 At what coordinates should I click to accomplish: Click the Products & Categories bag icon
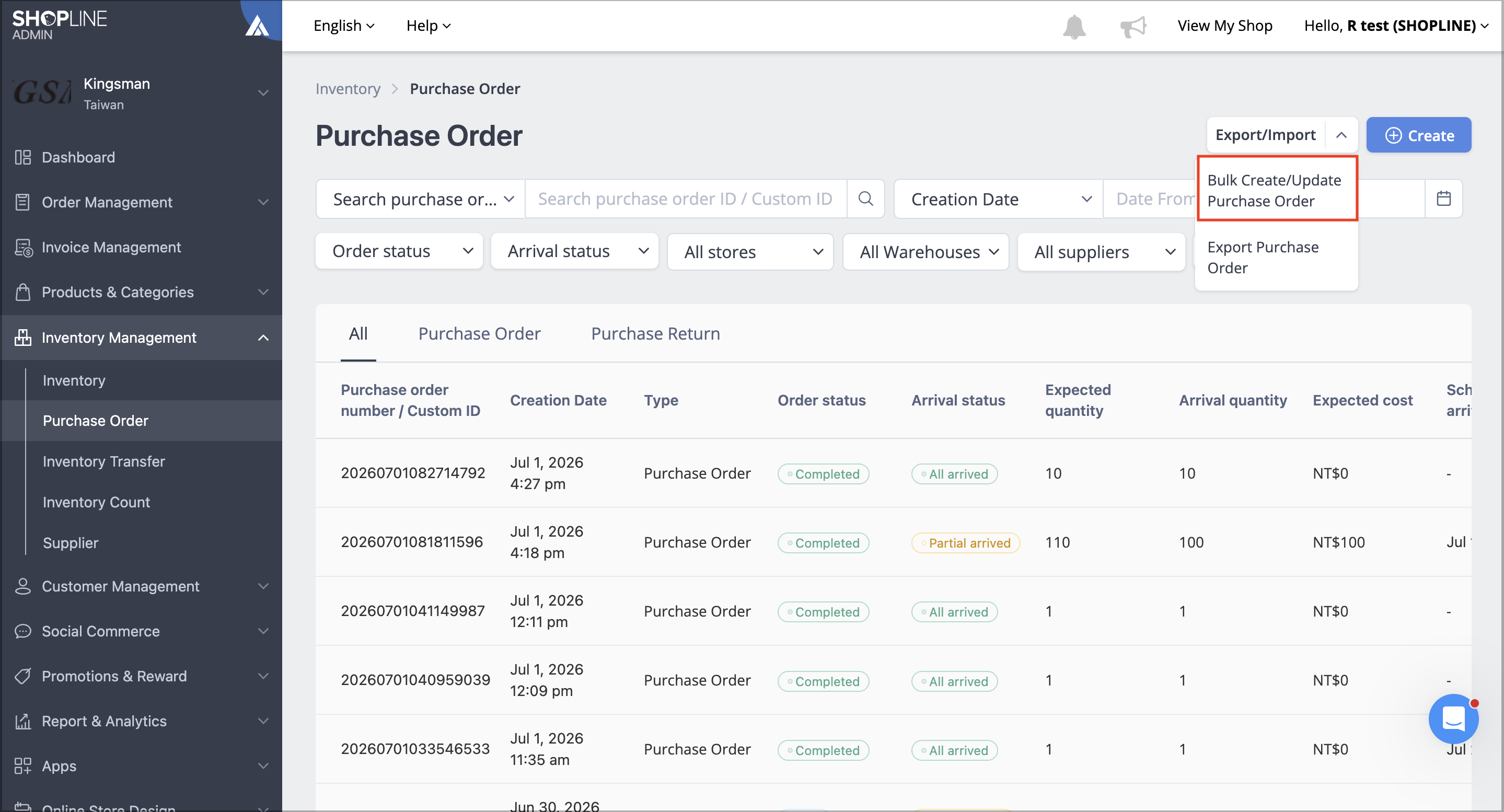click(23, 292)
